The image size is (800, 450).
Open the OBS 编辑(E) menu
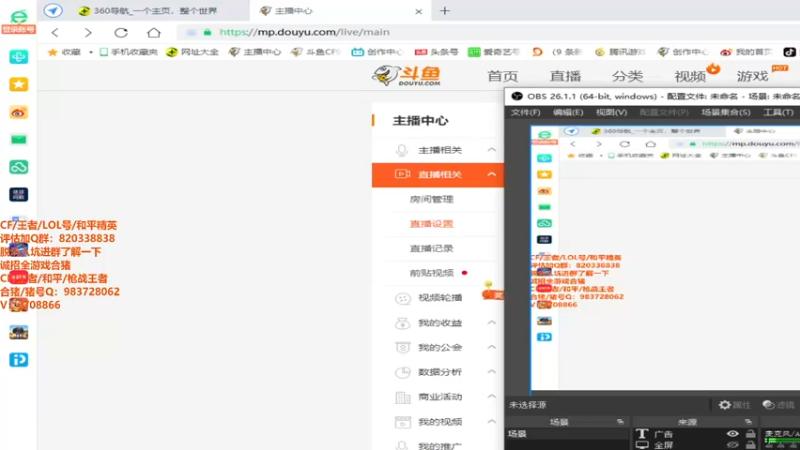(x=568, y=112)
